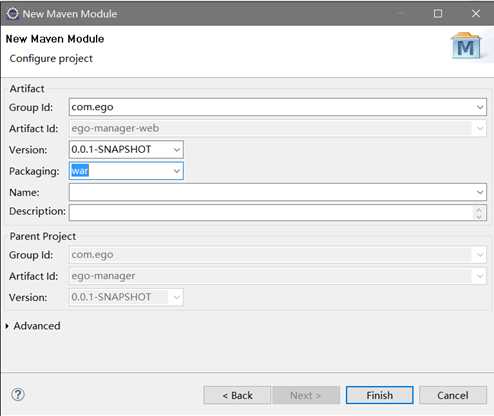
Task: Click into the Description text box
Action: tap(278, 213)
